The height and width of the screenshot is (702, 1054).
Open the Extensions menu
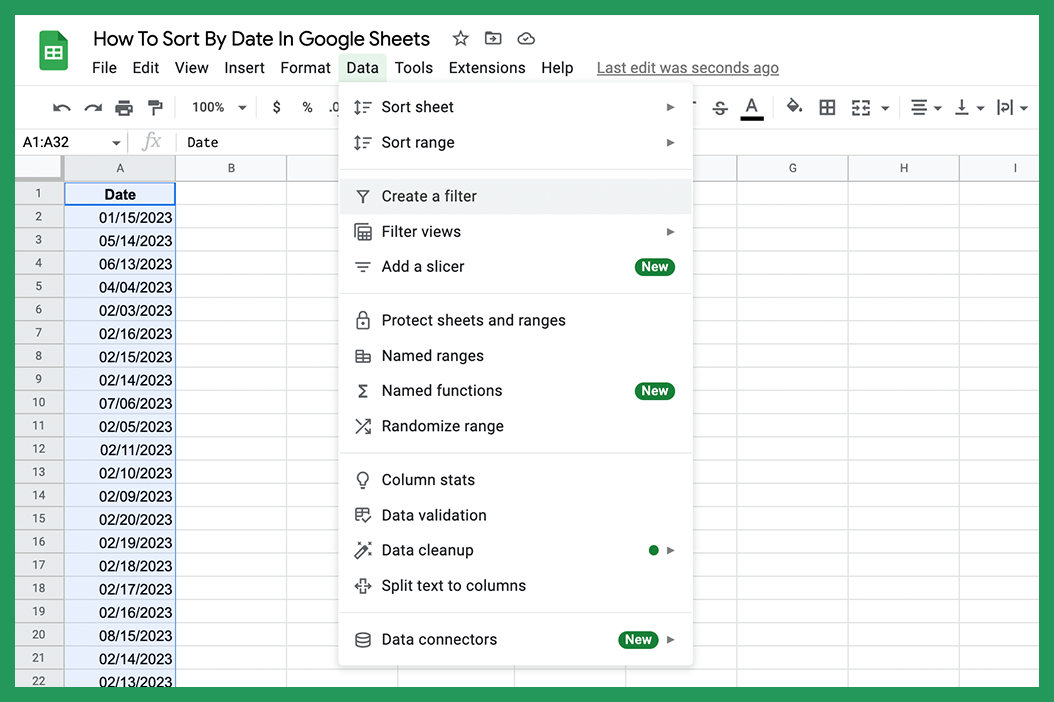click(487, 68)
